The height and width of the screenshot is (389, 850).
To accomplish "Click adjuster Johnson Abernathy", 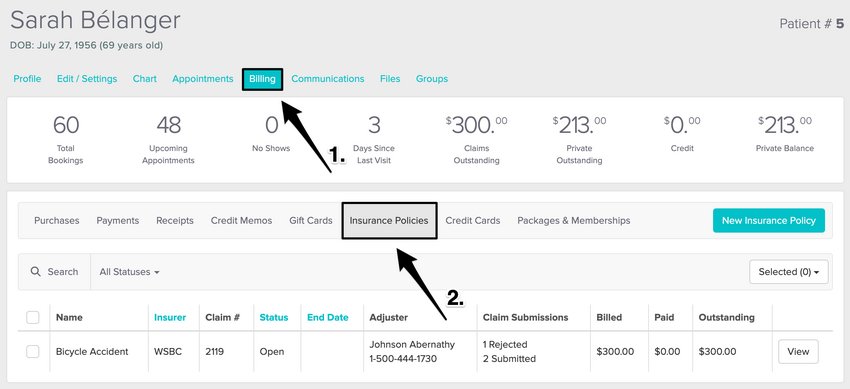I will 412,345.
